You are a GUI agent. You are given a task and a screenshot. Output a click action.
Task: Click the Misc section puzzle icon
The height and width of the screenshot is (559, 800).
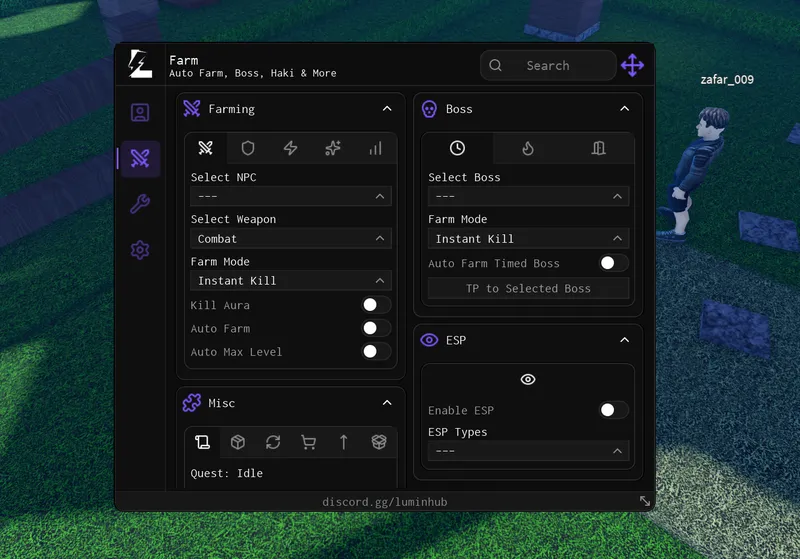(x=192, y=403)
